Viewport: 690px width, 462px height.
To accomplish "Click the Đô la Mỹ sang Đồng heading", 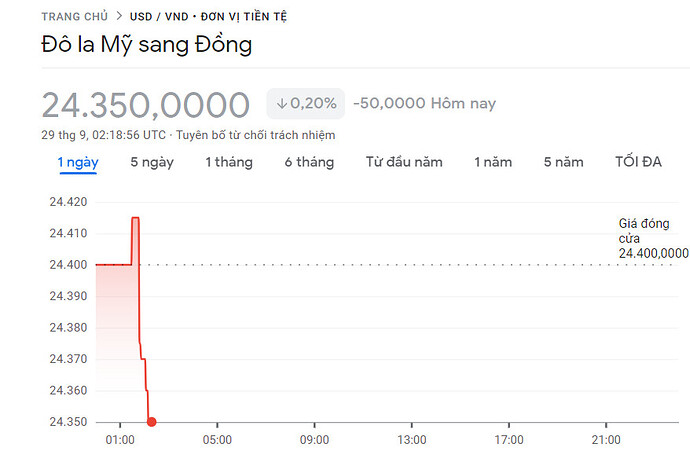I will click(147, 45).
